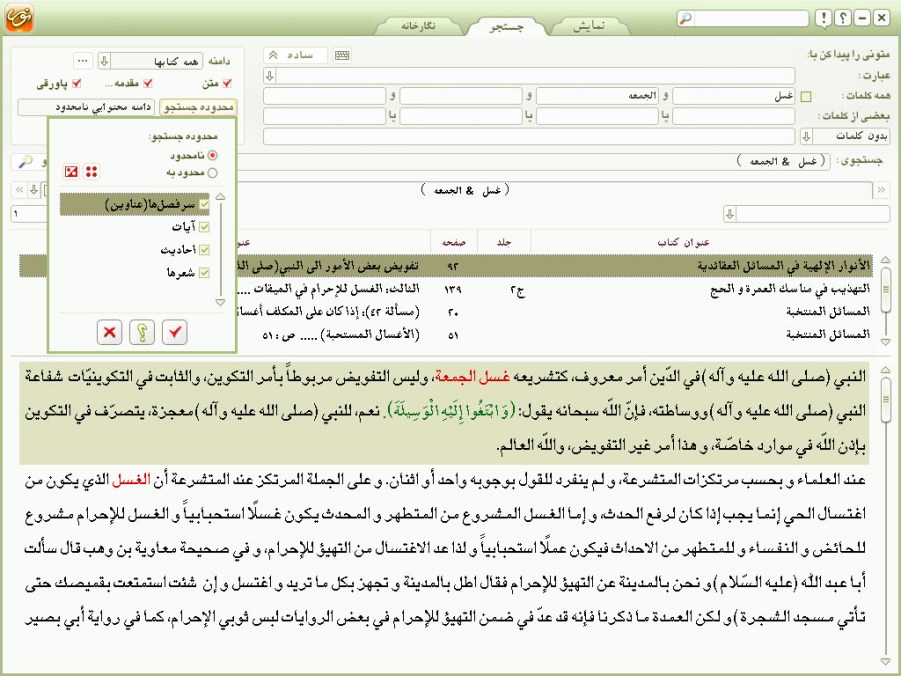Click the دامنه محتوایی نامحدود button
901x676 pixels.
pyautogui.click(x=87, y=107)
